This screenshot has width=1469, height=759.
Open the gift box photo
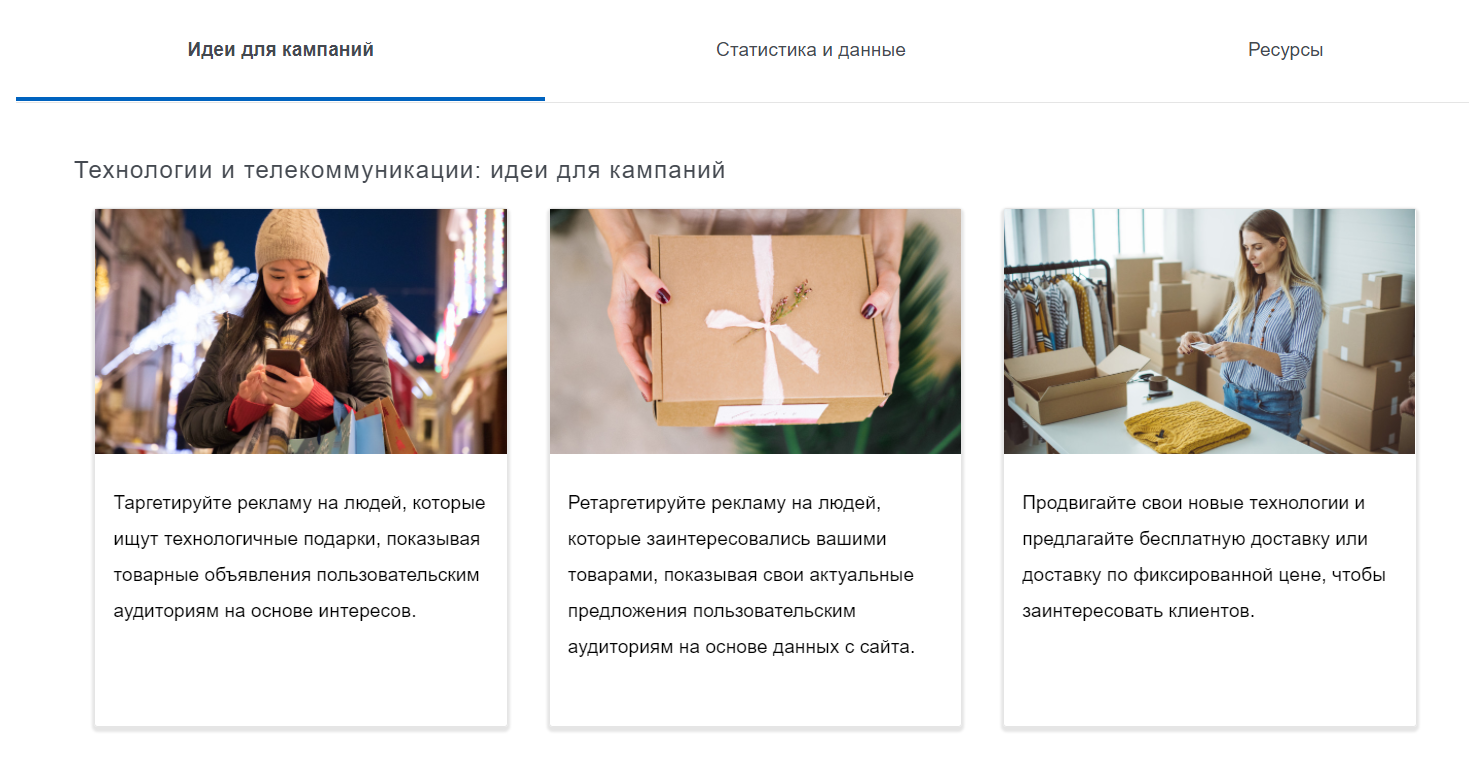point(755,331)
